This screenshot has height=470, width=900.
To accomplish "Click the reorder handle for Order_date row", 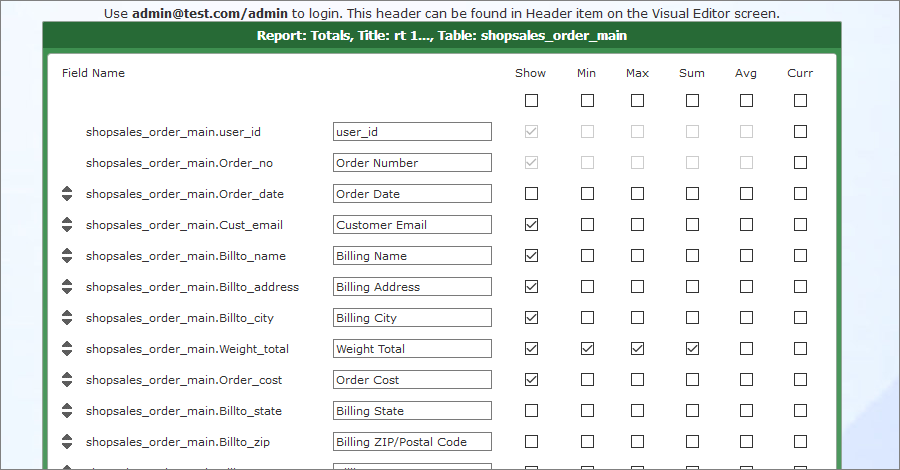I will (67, 194).
